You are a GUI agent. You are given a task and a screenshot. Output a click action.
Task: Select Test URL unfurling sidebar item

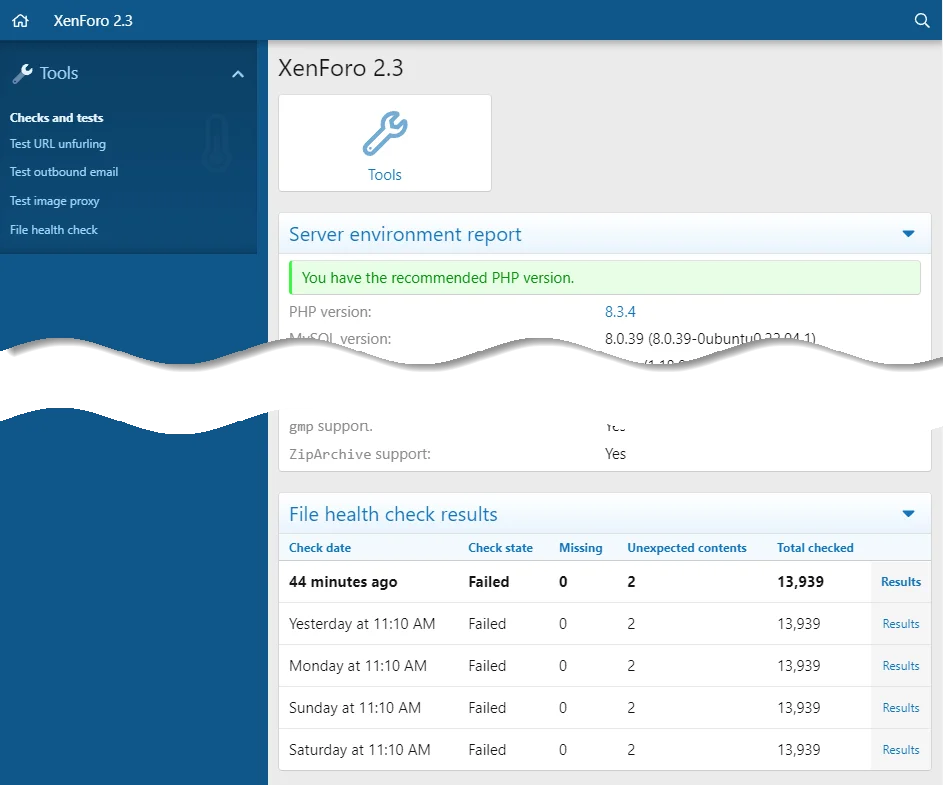click(58, 144)
